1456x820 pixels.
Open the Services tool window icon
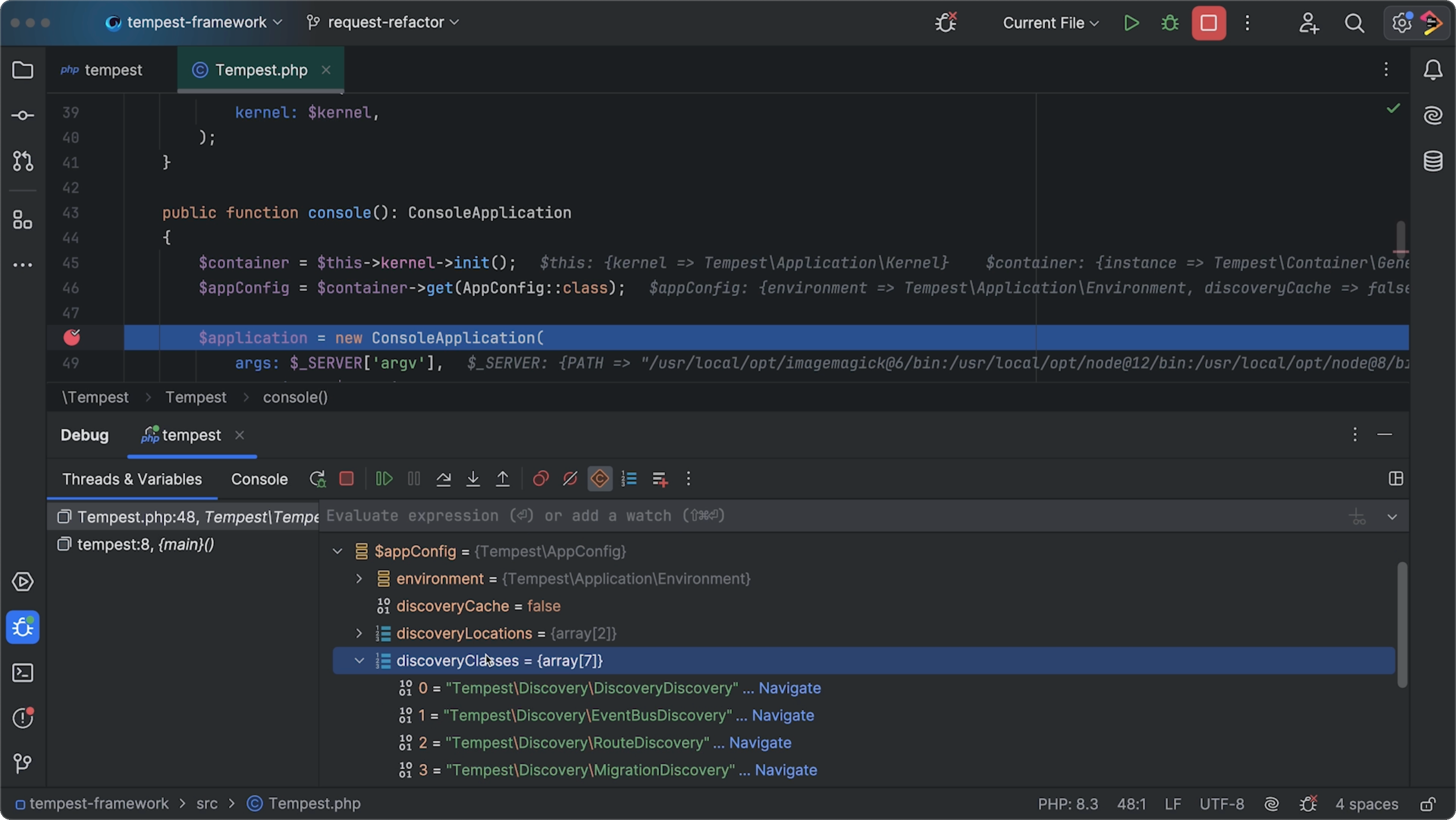[23, 582]
